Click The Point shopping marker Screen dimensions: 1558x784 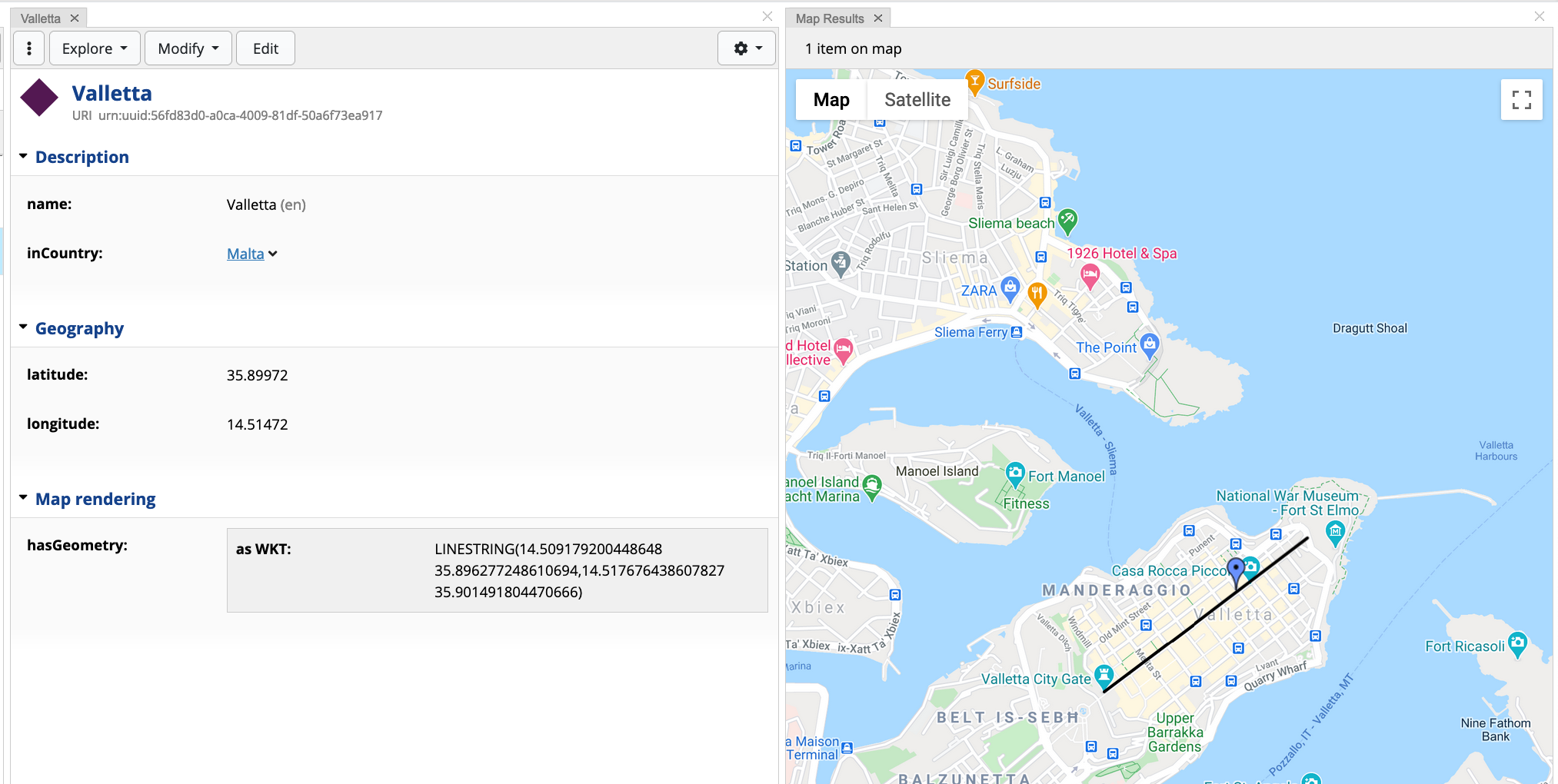pos(1149,344)
